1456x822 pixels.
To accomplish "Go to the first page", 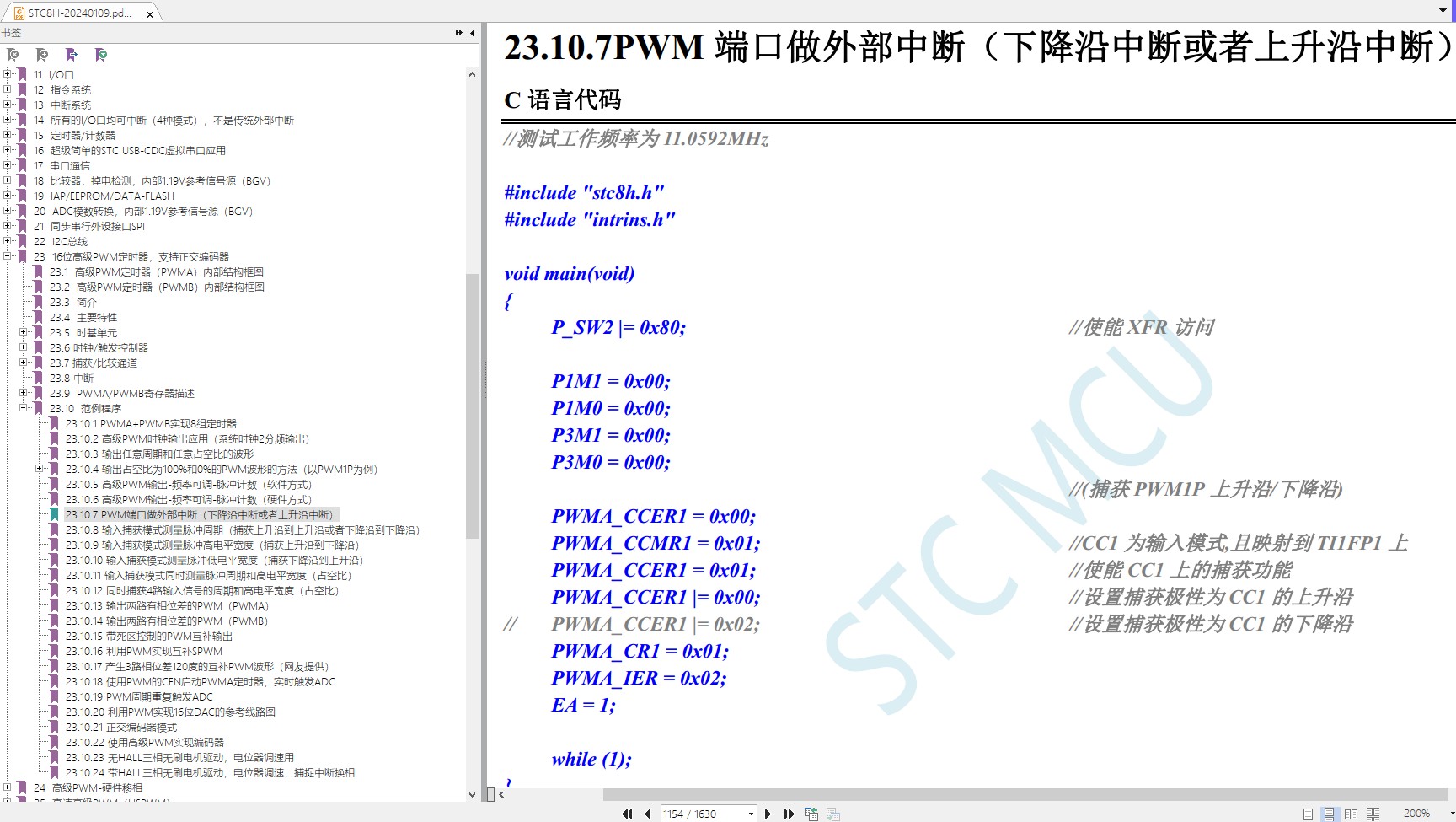I will (627, 814).
